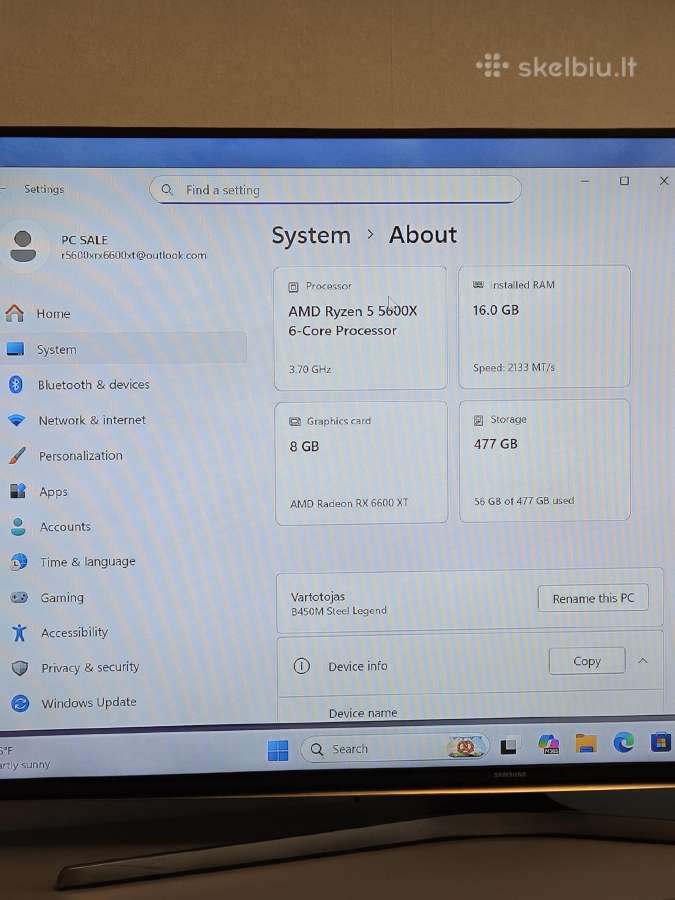Open Time & language settings
The width and height of the screenshot is (675, 900).
(x=123, y=561)
